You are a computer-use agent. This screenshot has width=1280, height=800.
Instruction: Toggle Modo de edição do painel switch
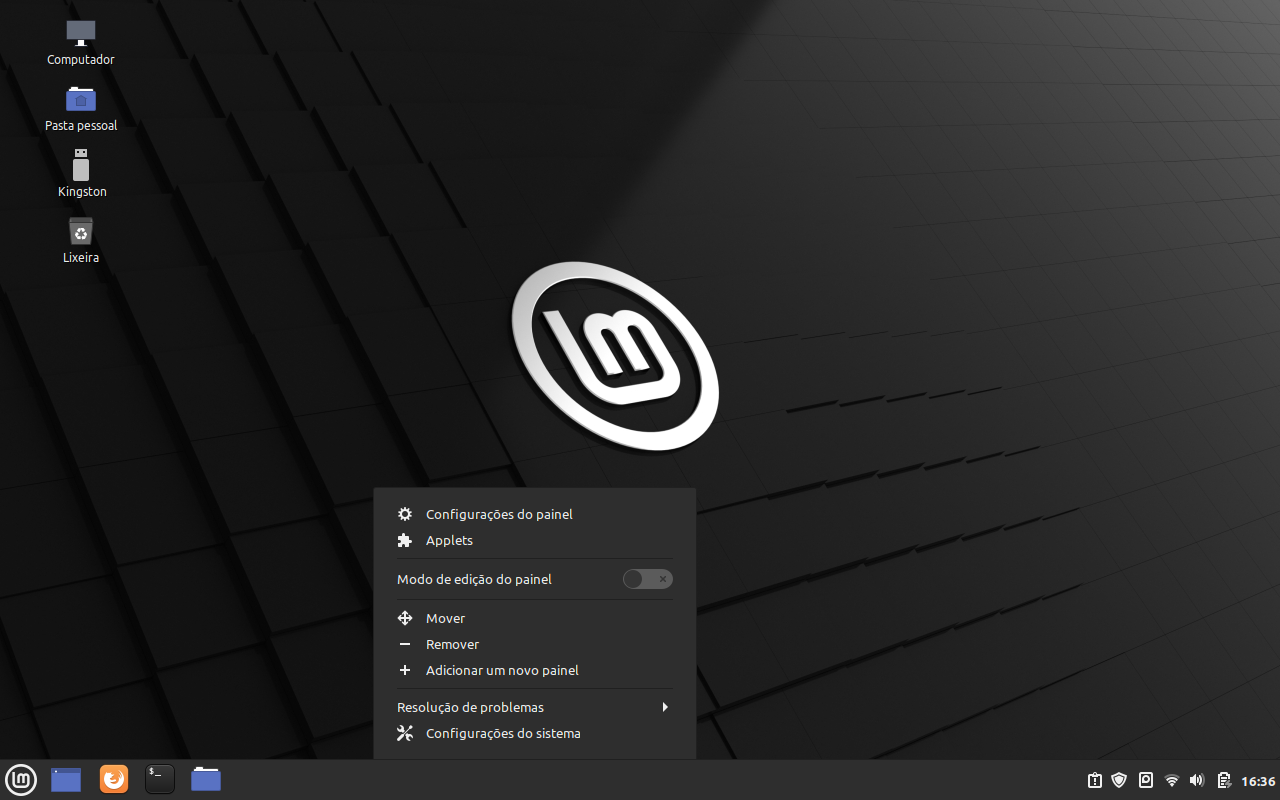click(647, 579)
